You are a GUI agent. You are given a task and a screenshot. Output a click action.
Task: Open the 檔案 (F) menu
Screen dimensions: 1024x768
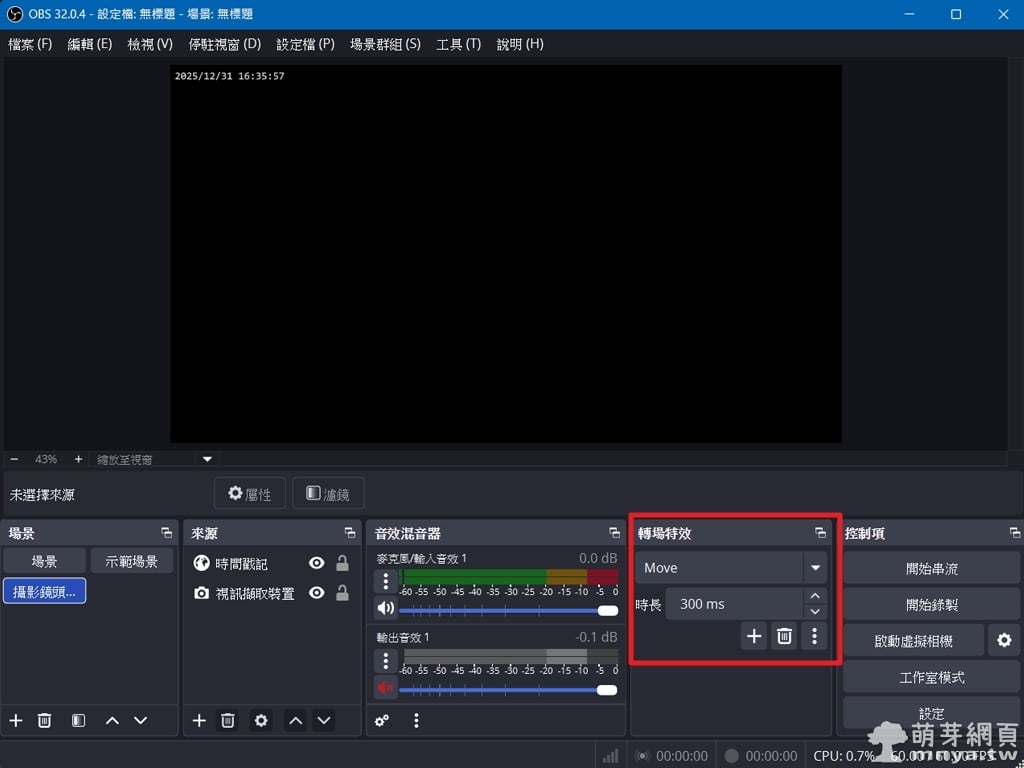coord(30,44)
